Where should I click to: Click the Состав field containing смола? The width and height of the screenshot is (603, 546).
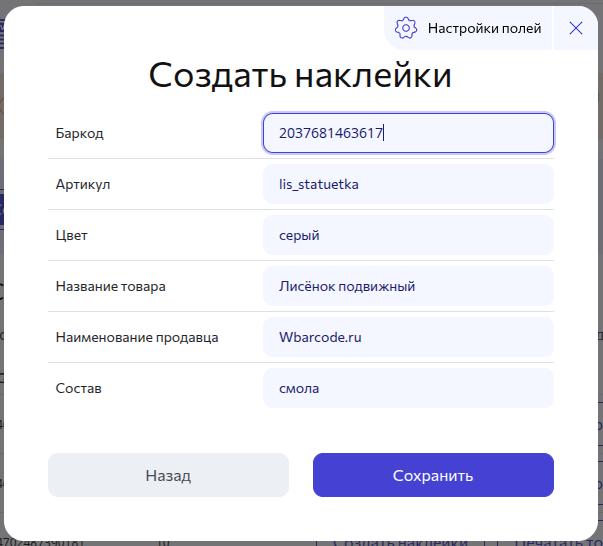(x=408, y=388)
